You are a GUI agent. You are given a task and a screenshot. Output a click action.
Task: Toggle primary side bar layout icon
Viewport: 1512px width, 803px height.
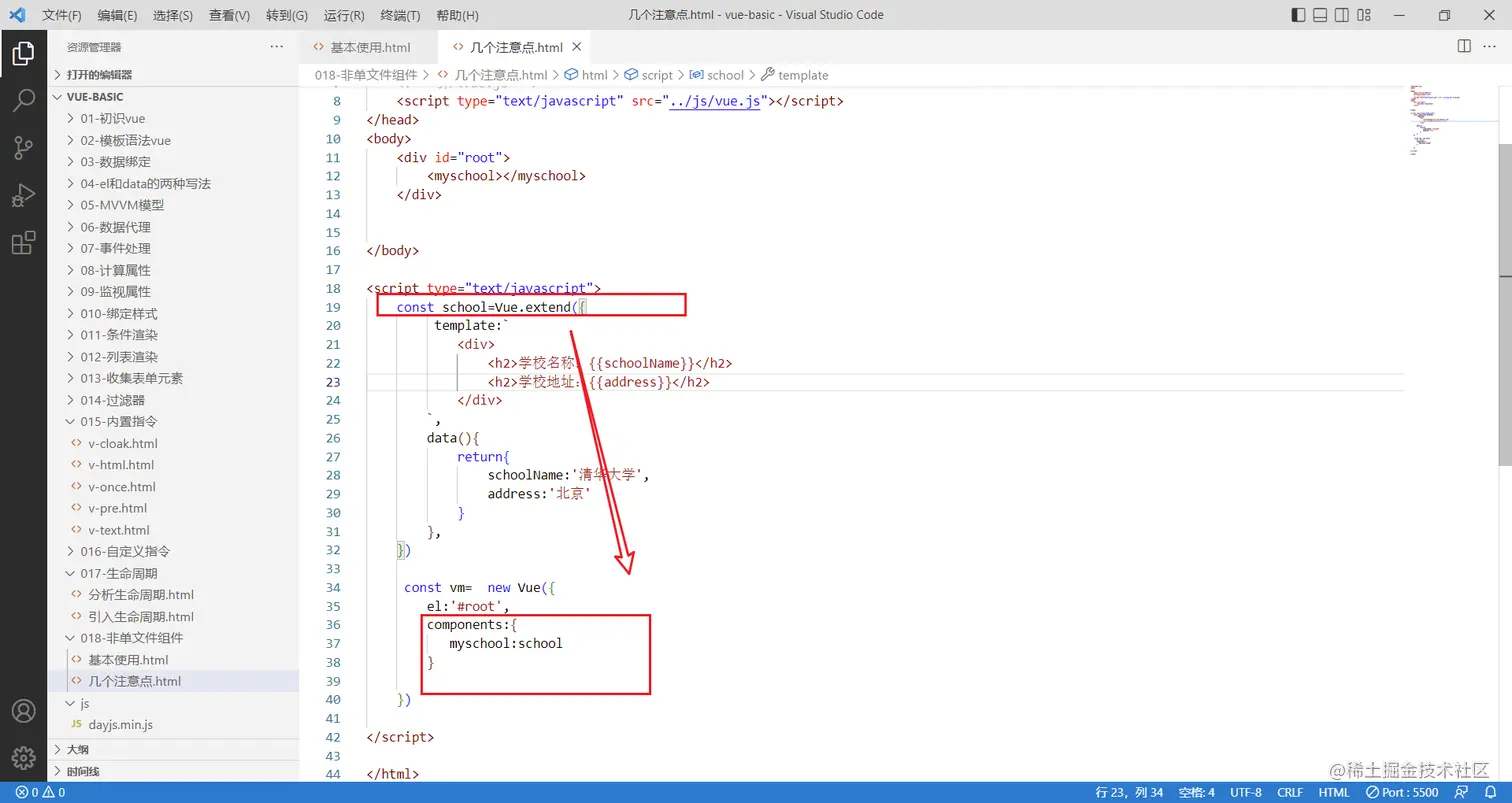(x=1298, y=15)
